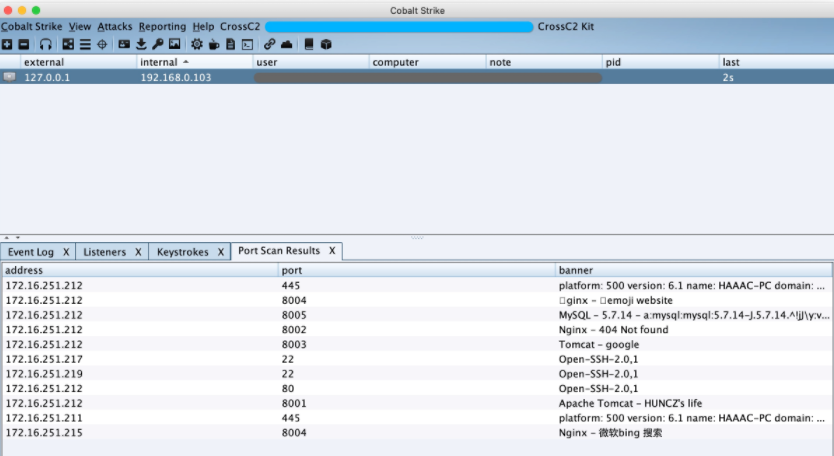Sort sessions by pid column
Screen dimensions: 834x456
tap(660, 62)
